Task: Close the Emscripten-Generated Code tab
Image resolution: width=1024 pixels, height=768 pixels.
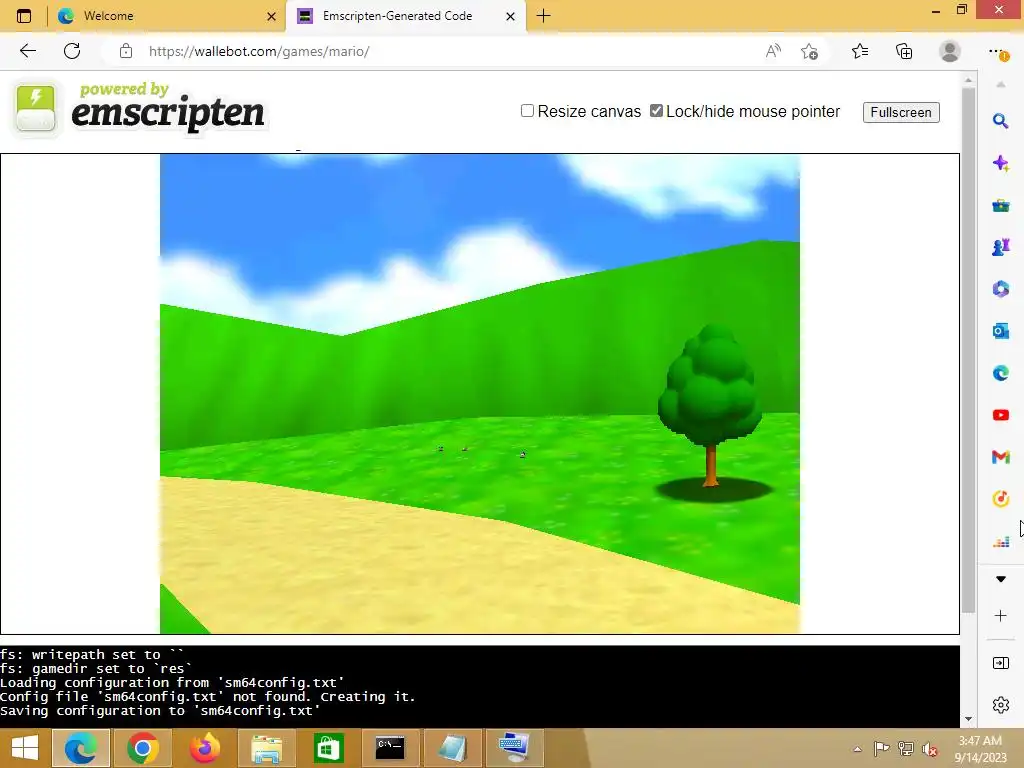Action: [x=511, y=16]
